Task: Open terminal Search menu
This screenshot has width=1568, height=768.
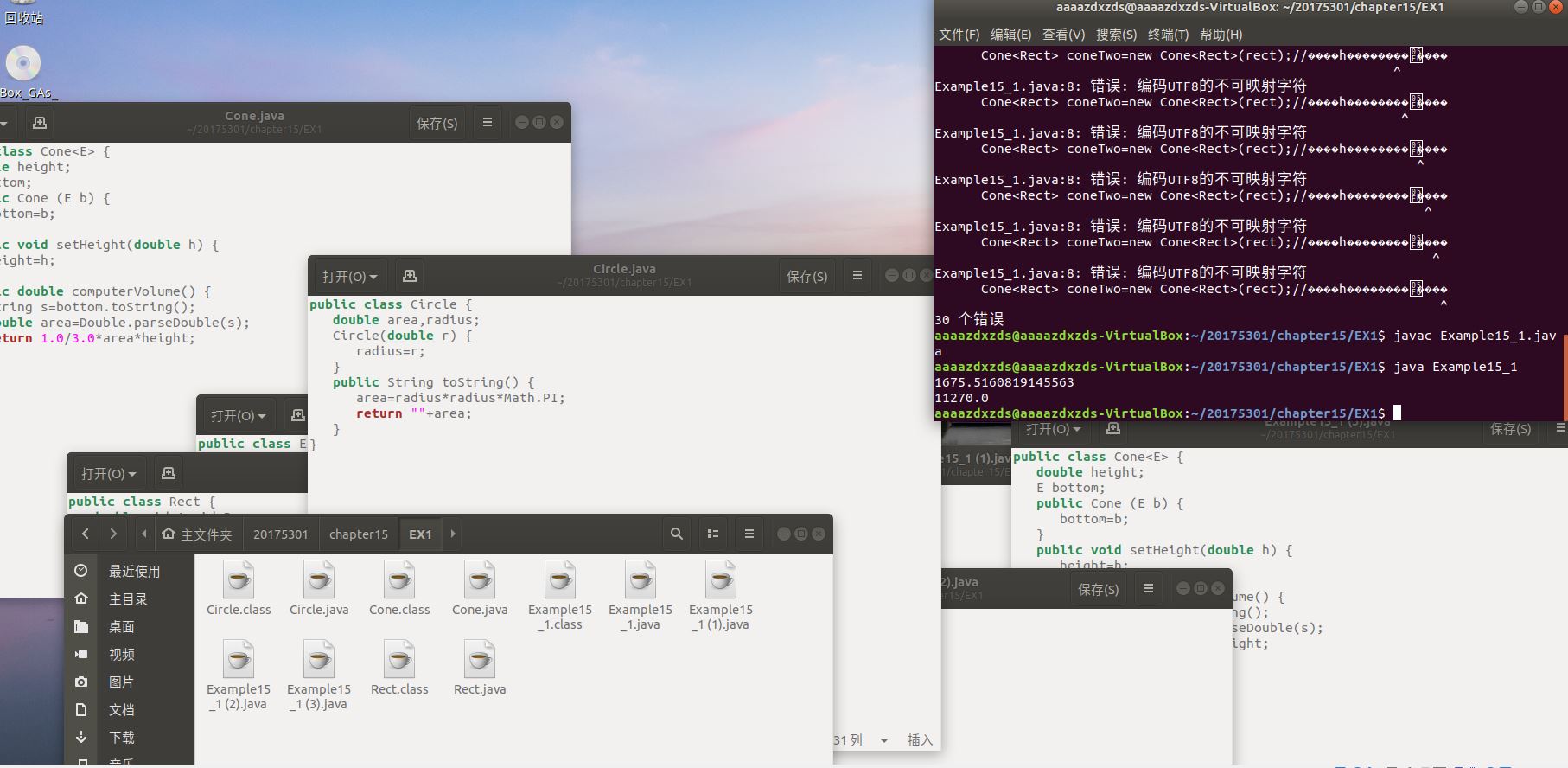Action: pyautogui.click(x=1116, y=34)
